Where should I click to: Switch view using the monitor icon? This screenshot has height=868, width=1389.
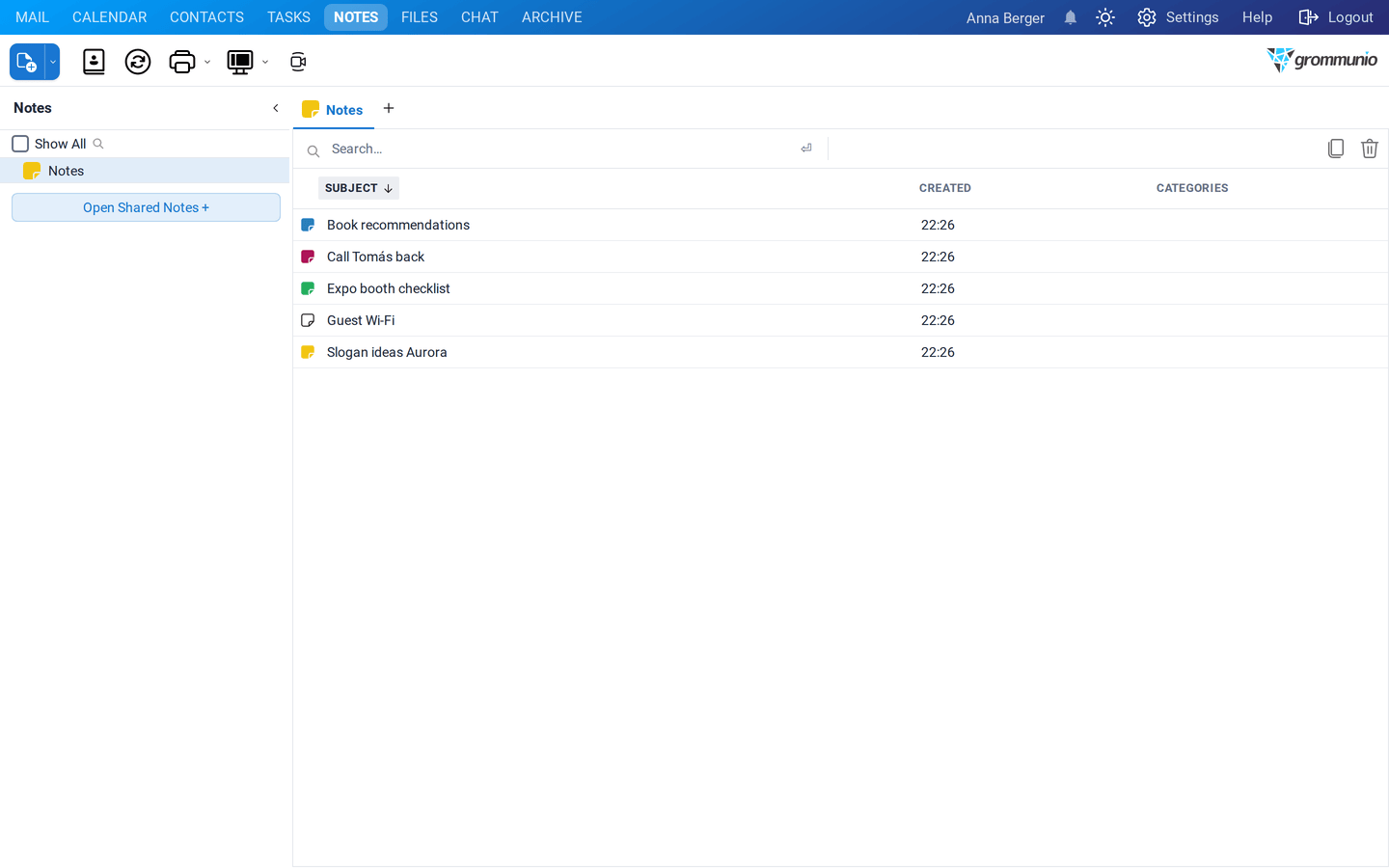click(239, 62)
